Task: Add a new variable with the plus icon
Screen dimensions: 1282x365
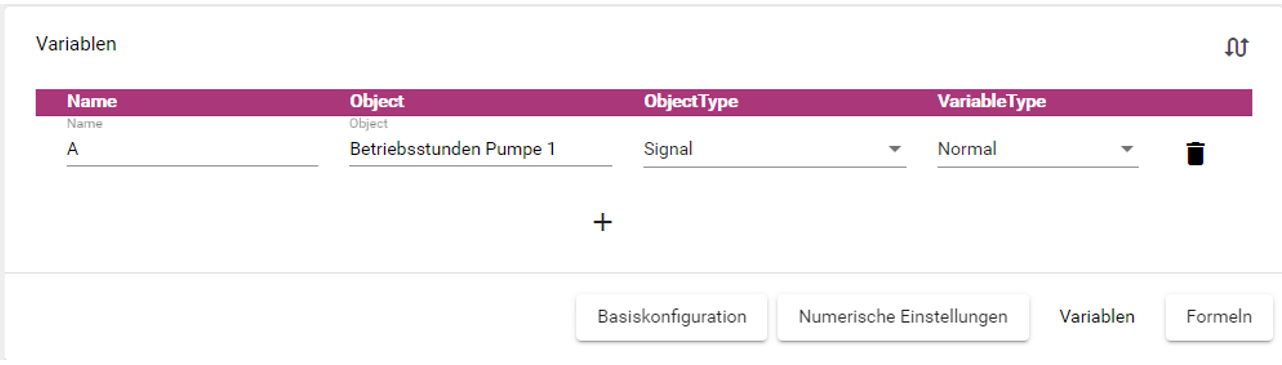Action: pyautogui.click(x=603, y=222)
